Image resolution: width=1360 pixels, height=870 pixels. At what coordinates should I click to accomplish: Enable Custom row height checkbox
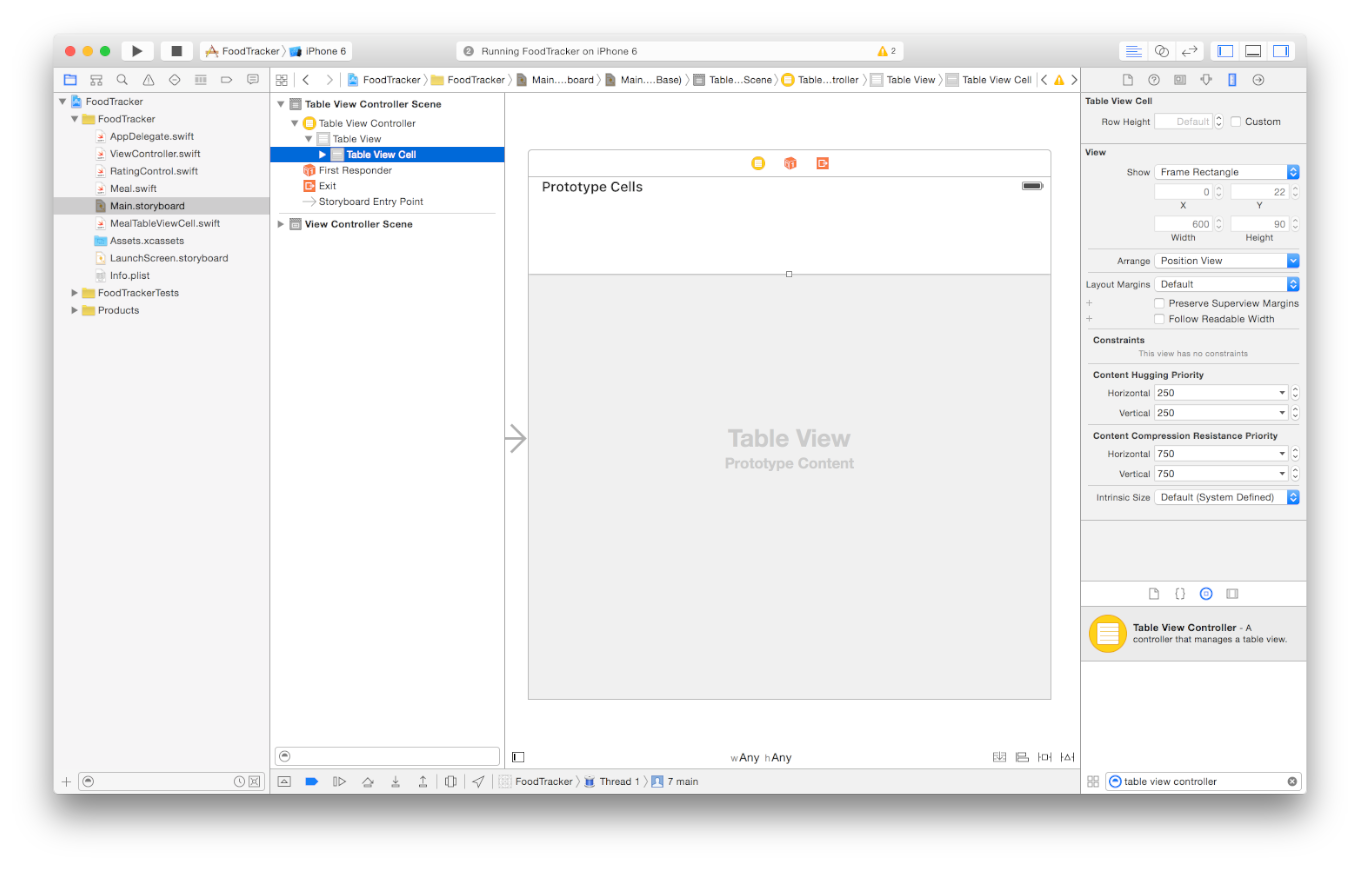(1236, 122)
